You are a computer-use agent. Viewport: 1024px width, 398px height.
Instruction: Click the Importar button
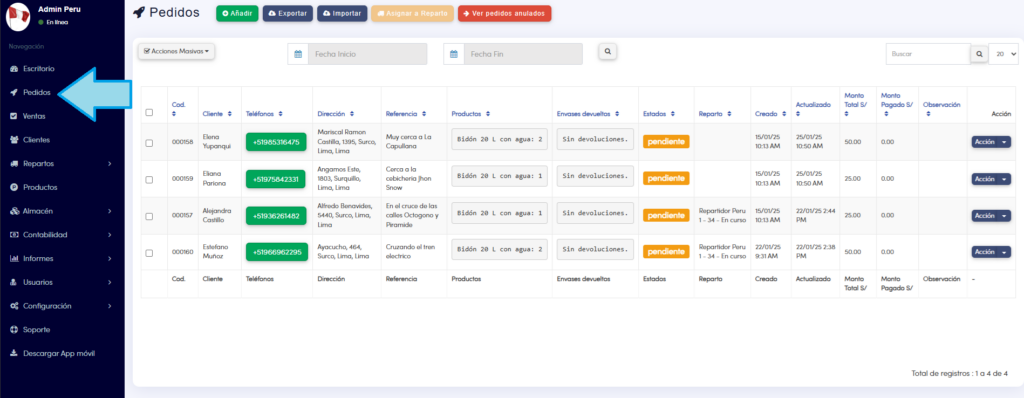click(x=342, y=14)
